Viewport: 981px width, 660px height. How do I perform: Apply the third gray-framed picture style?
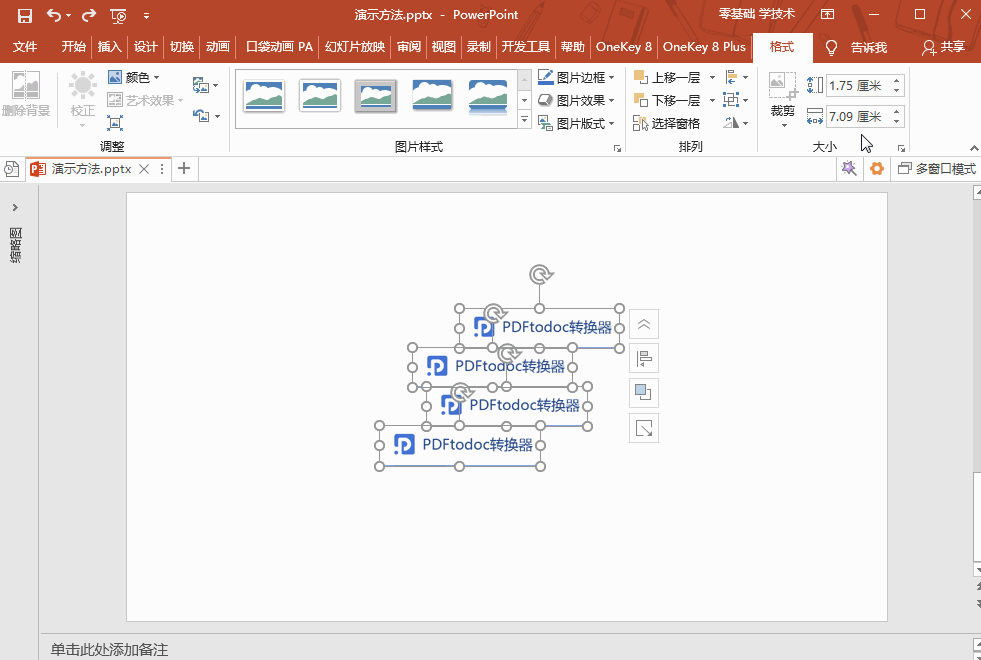[376, 96]
